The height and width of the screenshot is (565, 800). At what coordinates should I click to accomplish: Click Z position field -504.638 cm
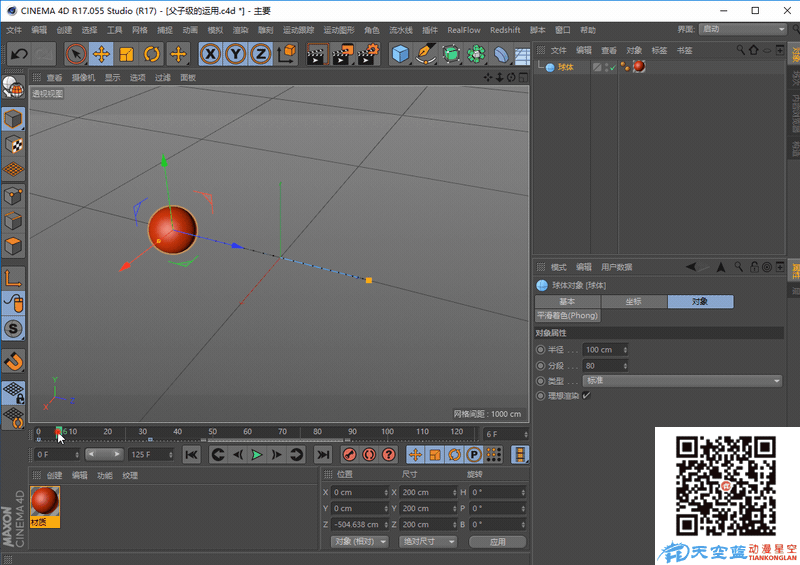[x=360, y=524]
